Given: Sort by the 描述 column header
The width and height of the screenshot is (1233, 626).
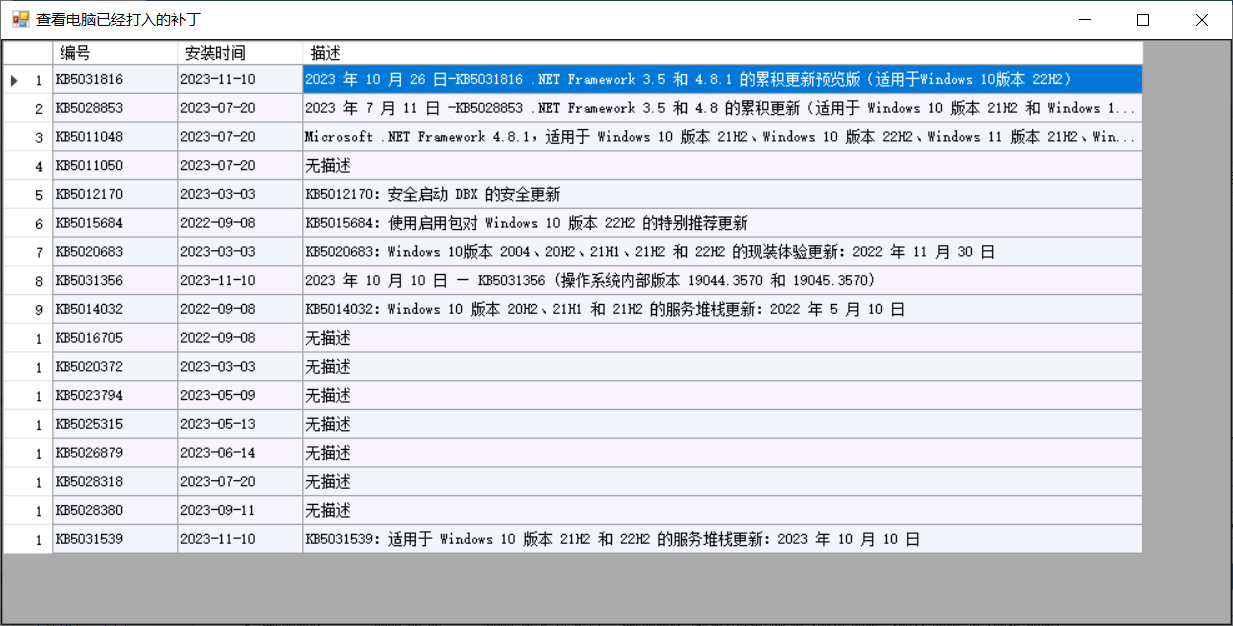Looking at the screenshot, I should click(x=722, y=53).
